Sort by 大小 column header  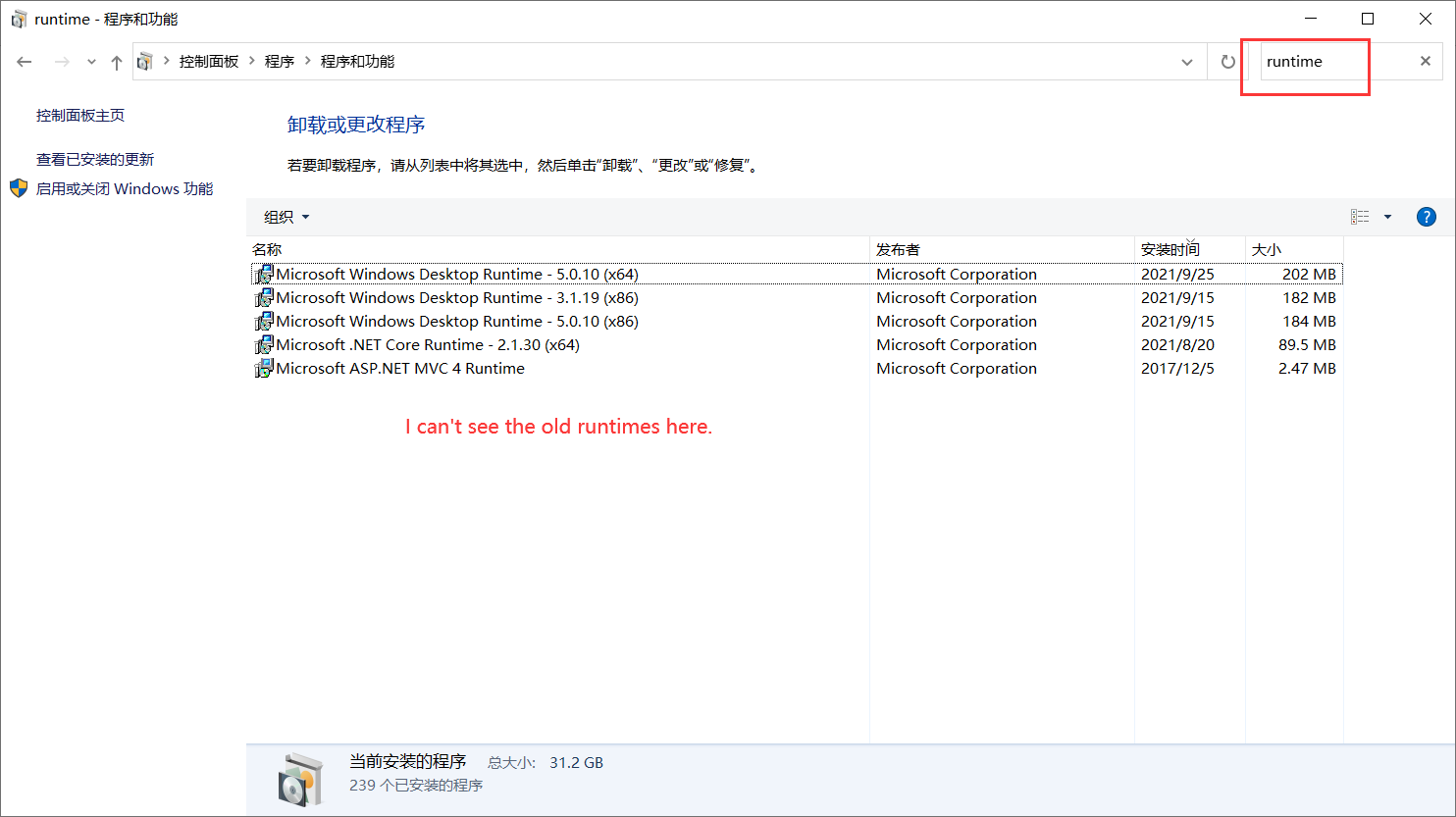click(1294, 250)
